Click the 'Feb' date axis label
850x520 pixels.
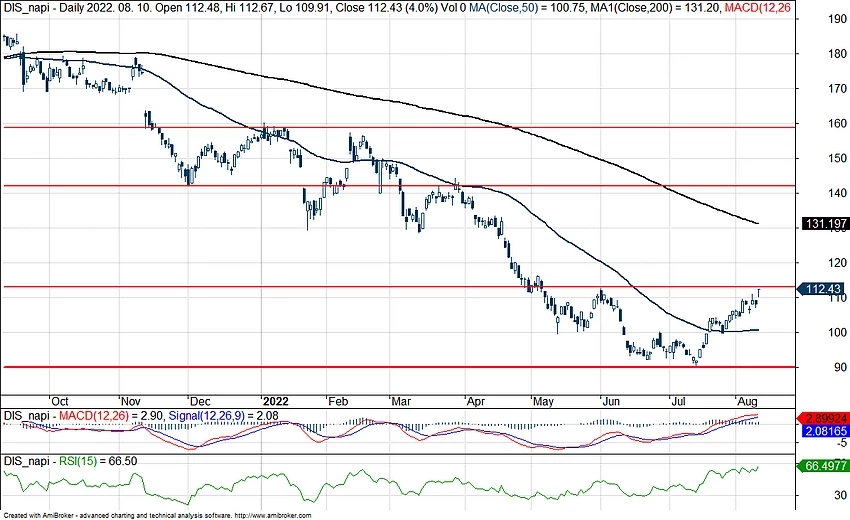tap(338, 401)
